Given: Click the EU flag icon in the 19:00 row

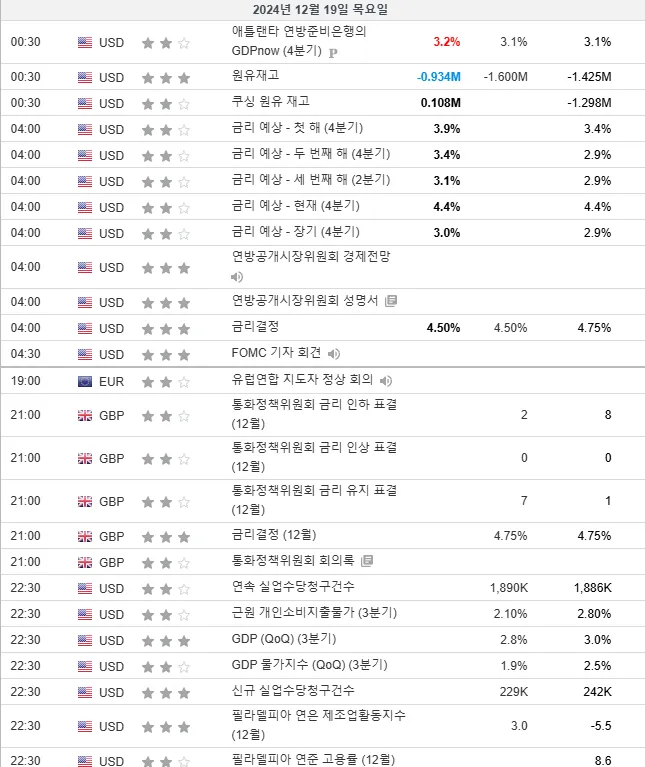Looking at the screenshot, I should [x=85, y=382].
